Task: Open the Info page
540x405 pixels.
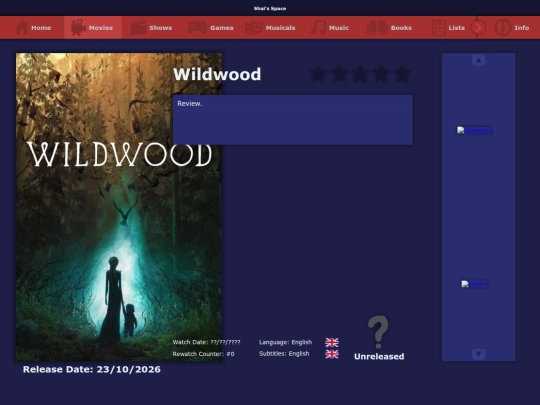Action: 512,28
